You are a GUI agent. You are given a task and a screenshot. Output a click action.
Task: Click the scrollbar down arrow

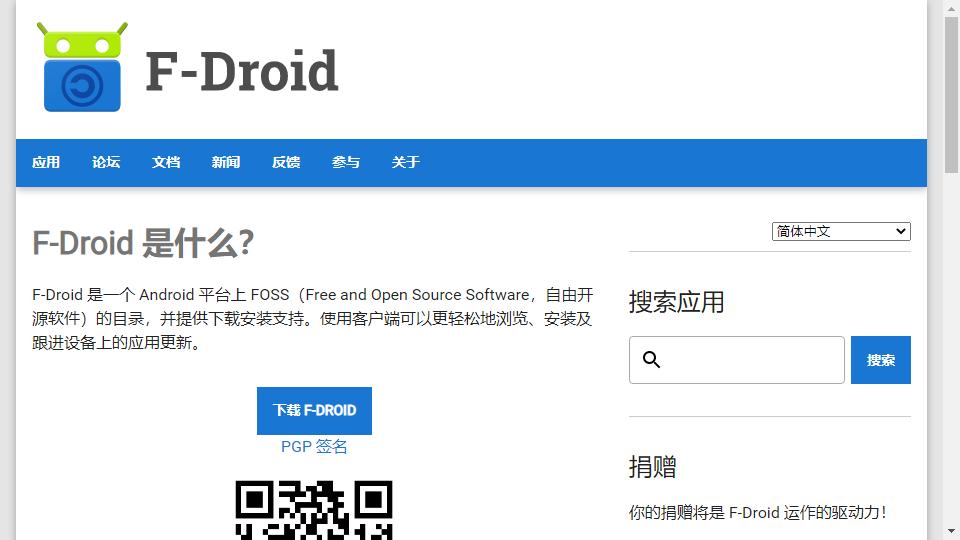[x=951, y=531]
